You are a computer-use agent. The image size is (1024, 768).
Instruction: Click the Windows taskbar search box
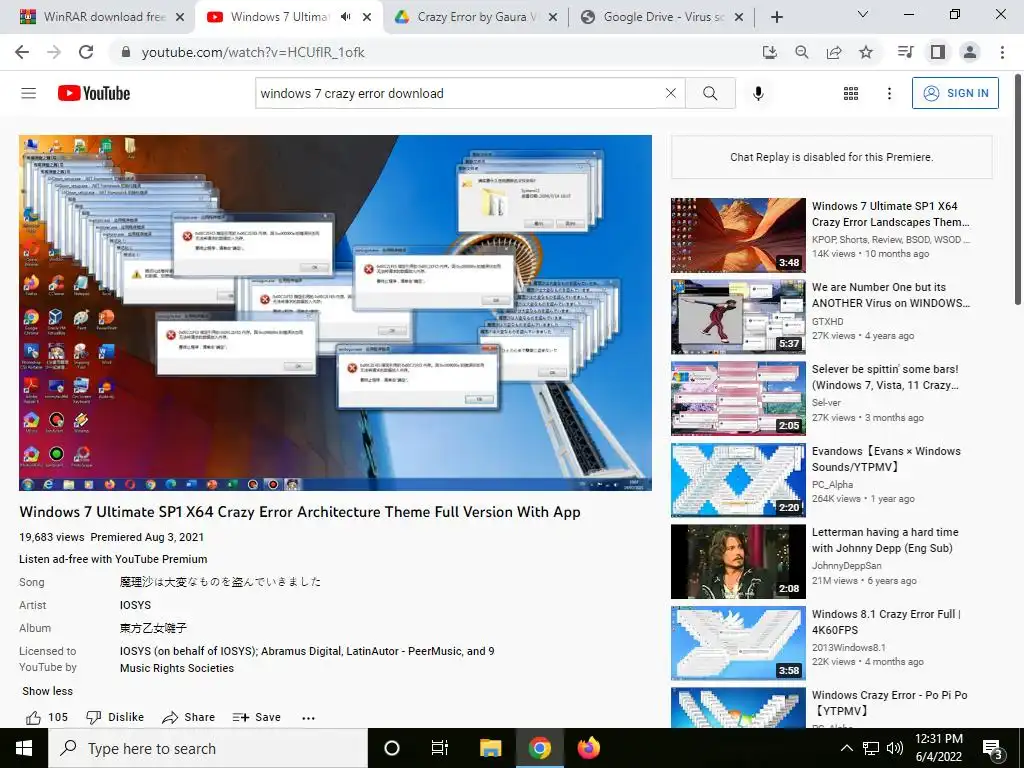[208, 748]
